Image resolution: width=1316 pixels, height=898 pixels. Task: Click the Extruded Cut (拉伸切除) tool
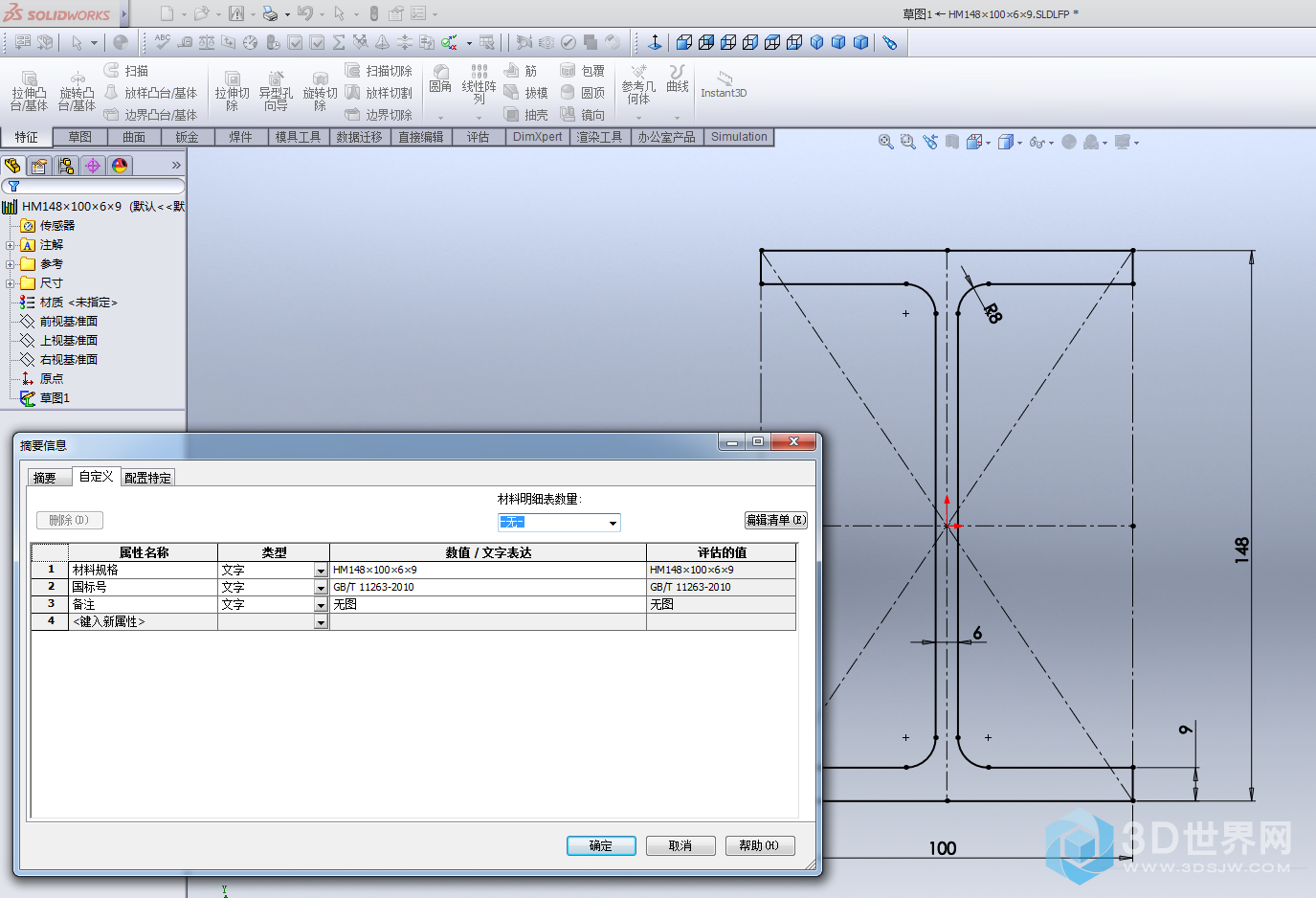[232, 91]
